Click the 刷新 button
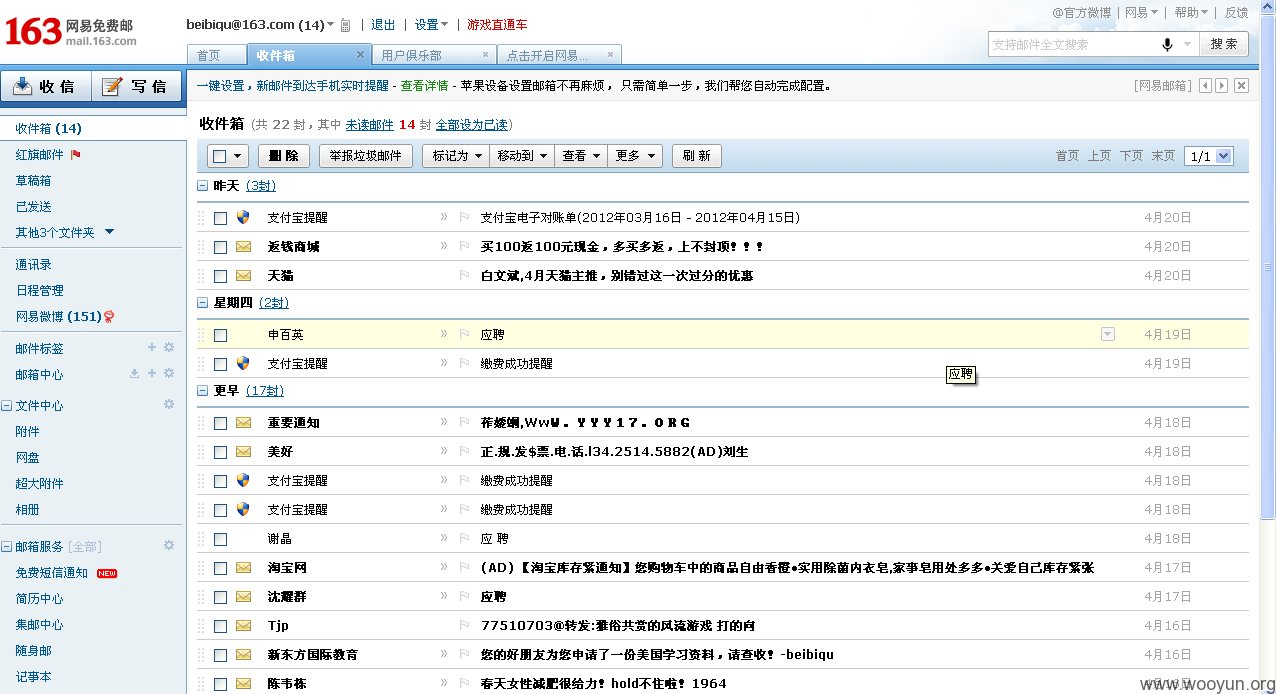Screen dimensions: 1276x694 (x=697, y=156)
